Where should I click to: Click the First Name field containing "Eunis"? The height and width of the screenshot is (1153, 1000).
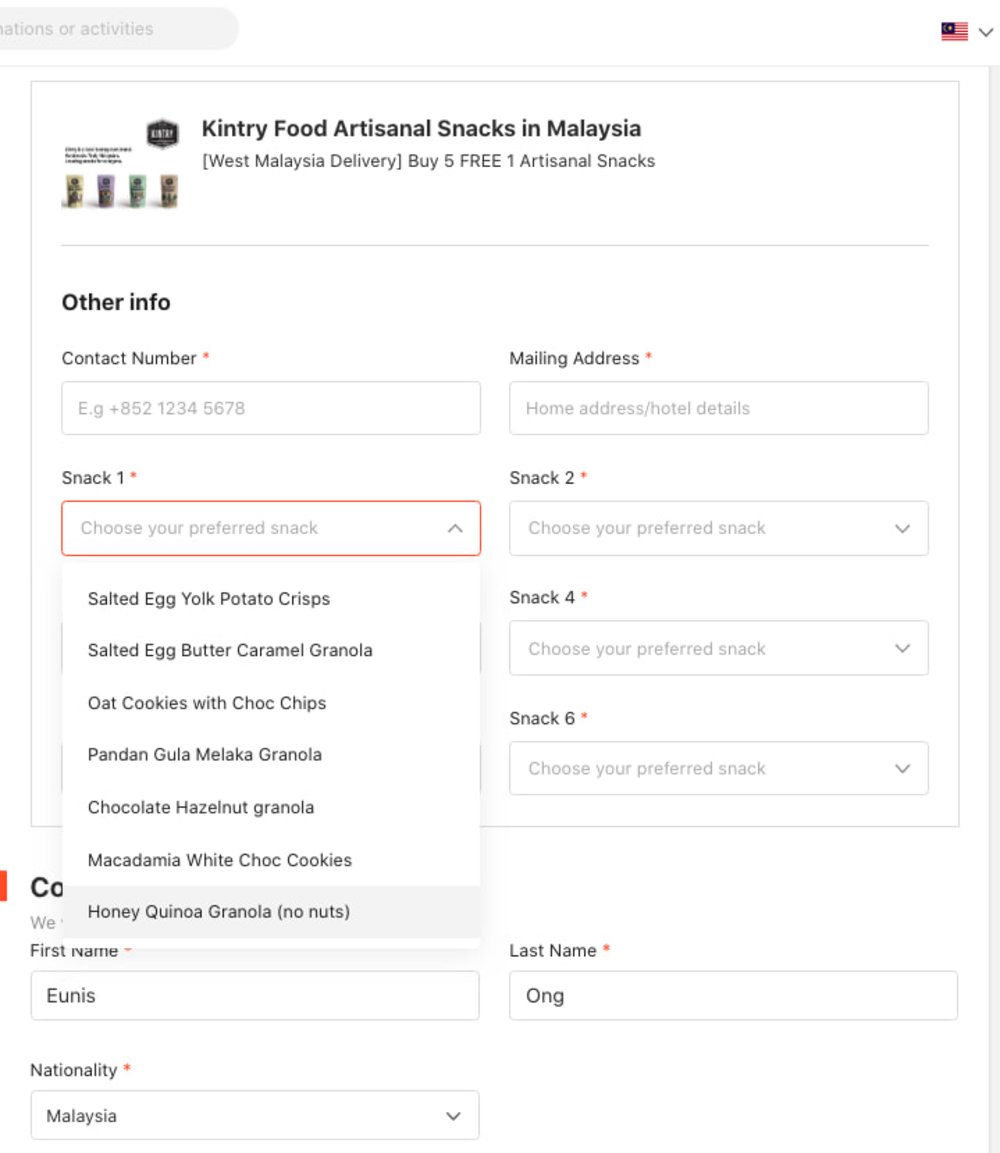(x=255, y=995)
